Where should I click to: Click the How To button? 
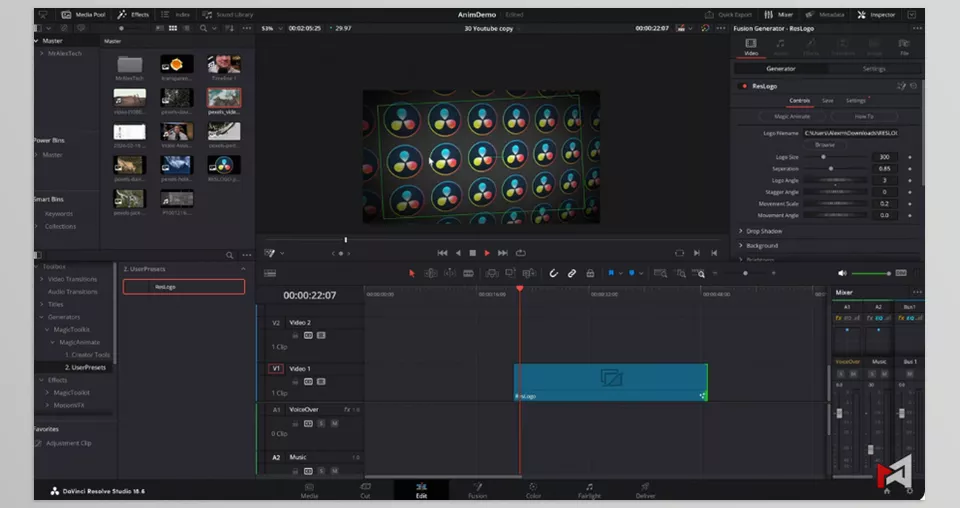pos(864,116)
